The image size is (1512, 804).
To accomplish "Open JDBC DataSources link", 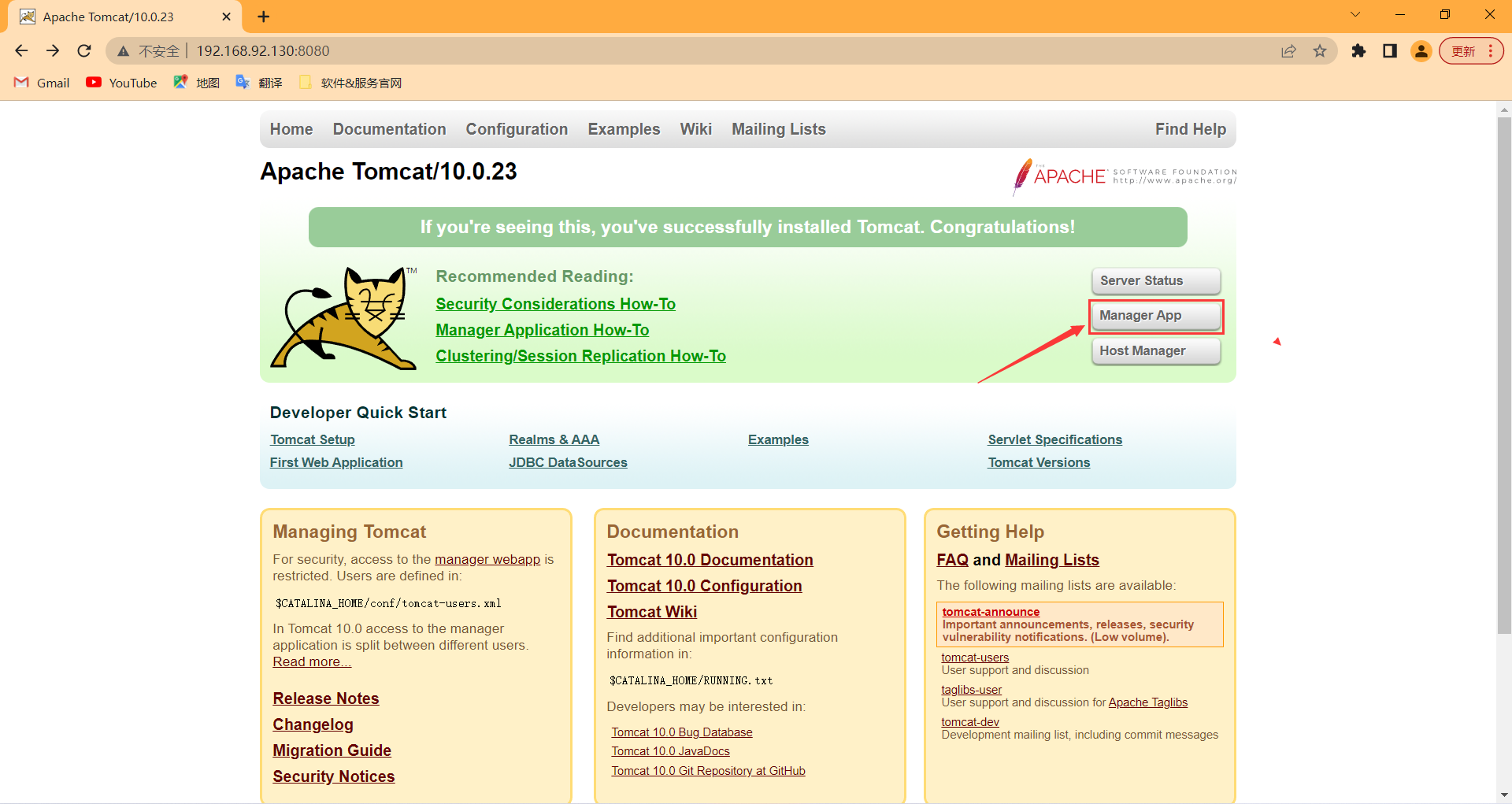I will 568,462.
